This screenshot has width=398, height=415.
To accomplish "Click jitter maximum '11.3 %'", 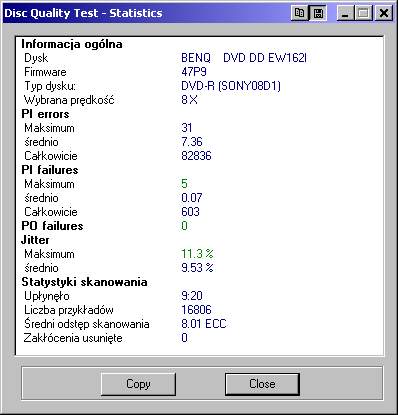I will [197, 254].
